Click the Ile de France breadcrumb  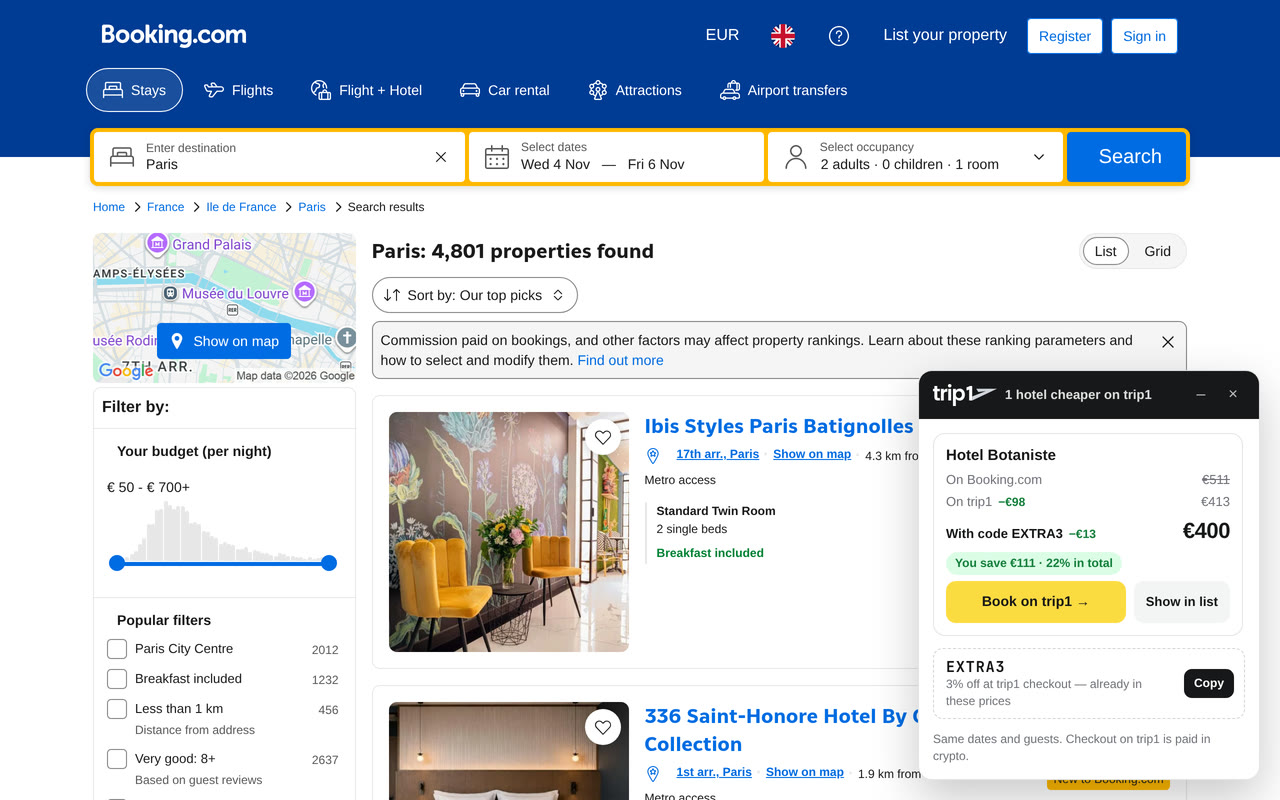(241, 207)
